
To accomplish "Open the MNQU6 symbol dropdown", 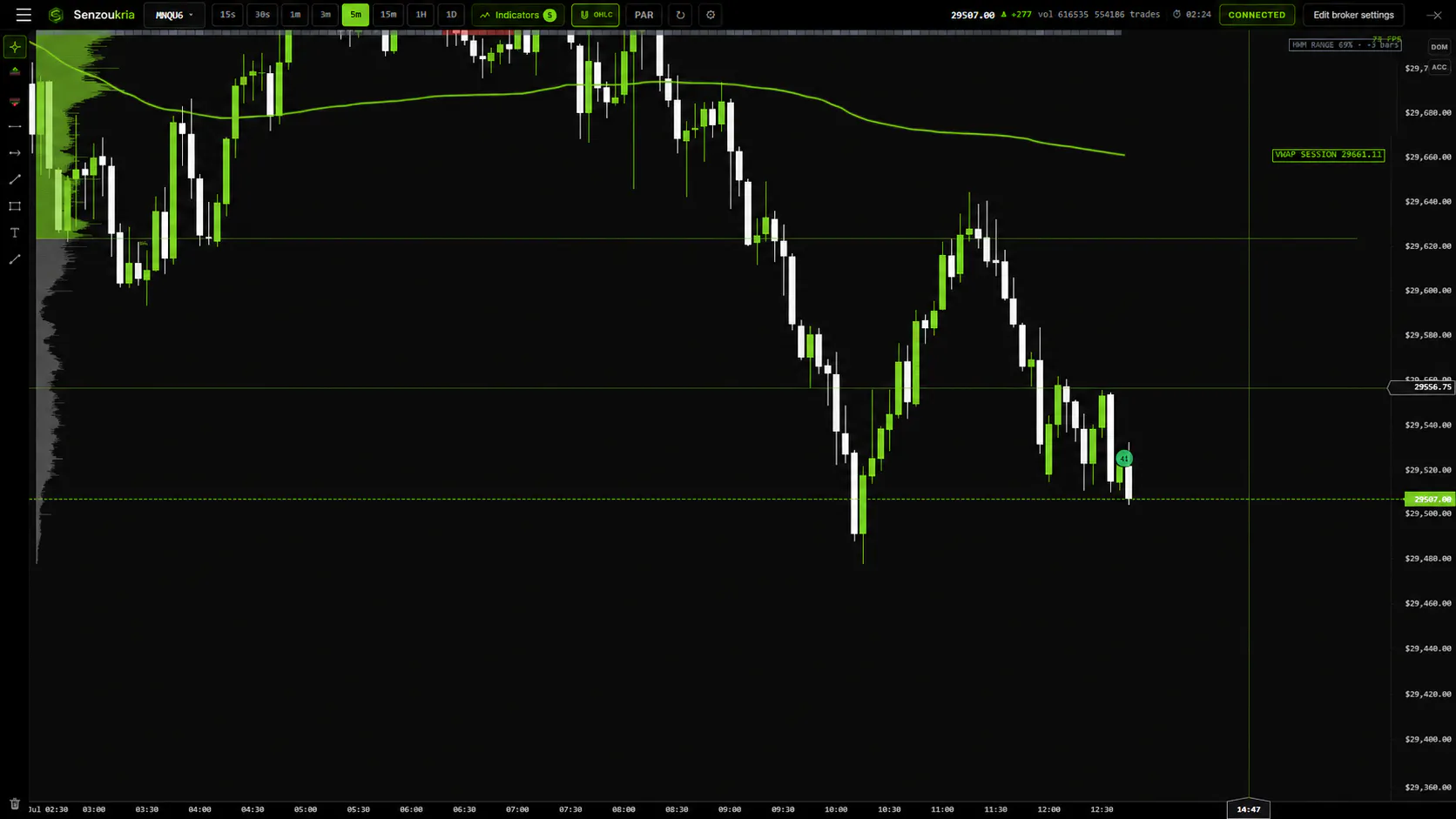I will 174,15.
